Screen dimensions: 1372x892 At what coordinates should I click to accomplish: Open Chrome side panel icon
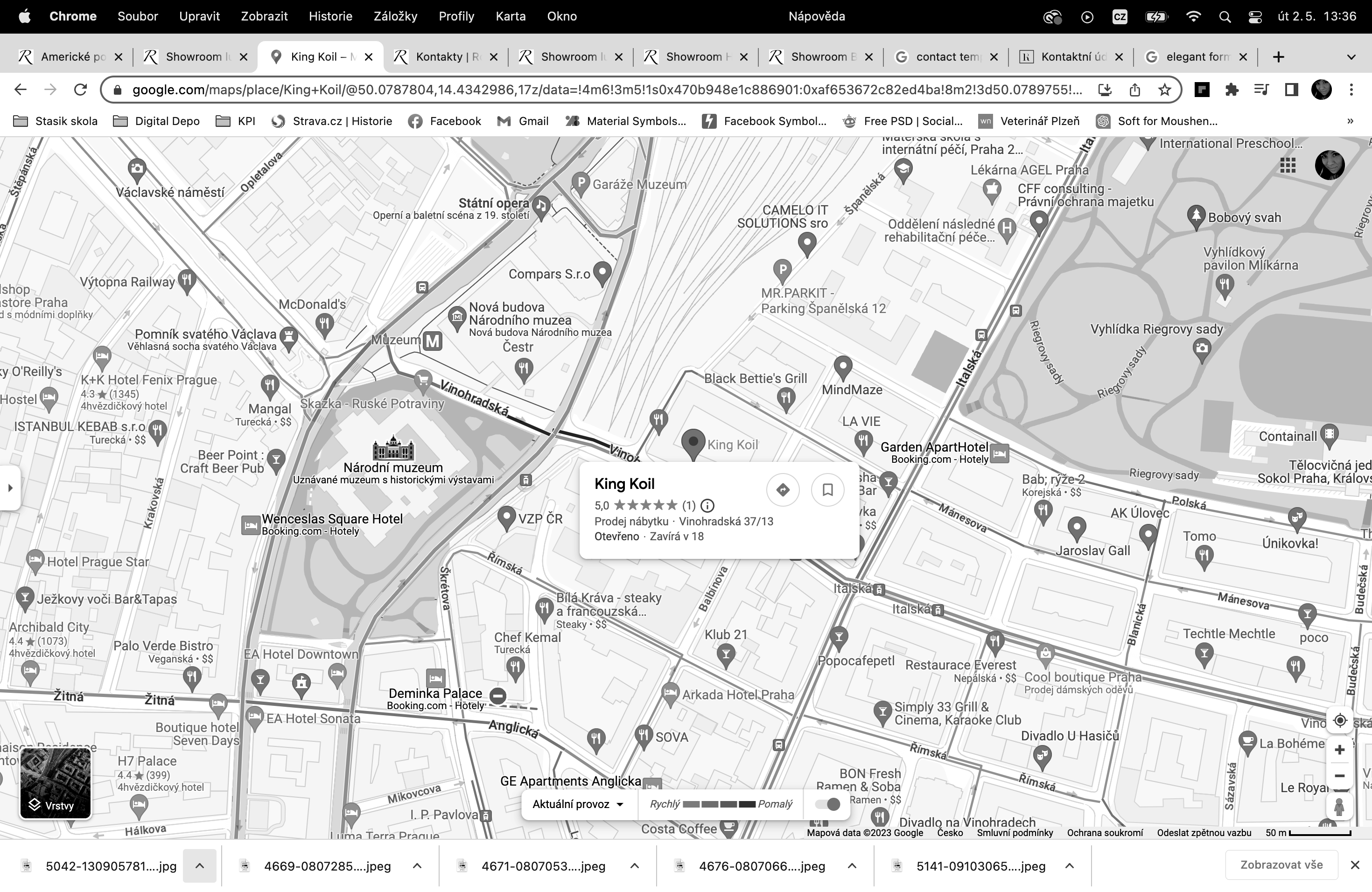pyautogui.click(x=1291, y=90)
